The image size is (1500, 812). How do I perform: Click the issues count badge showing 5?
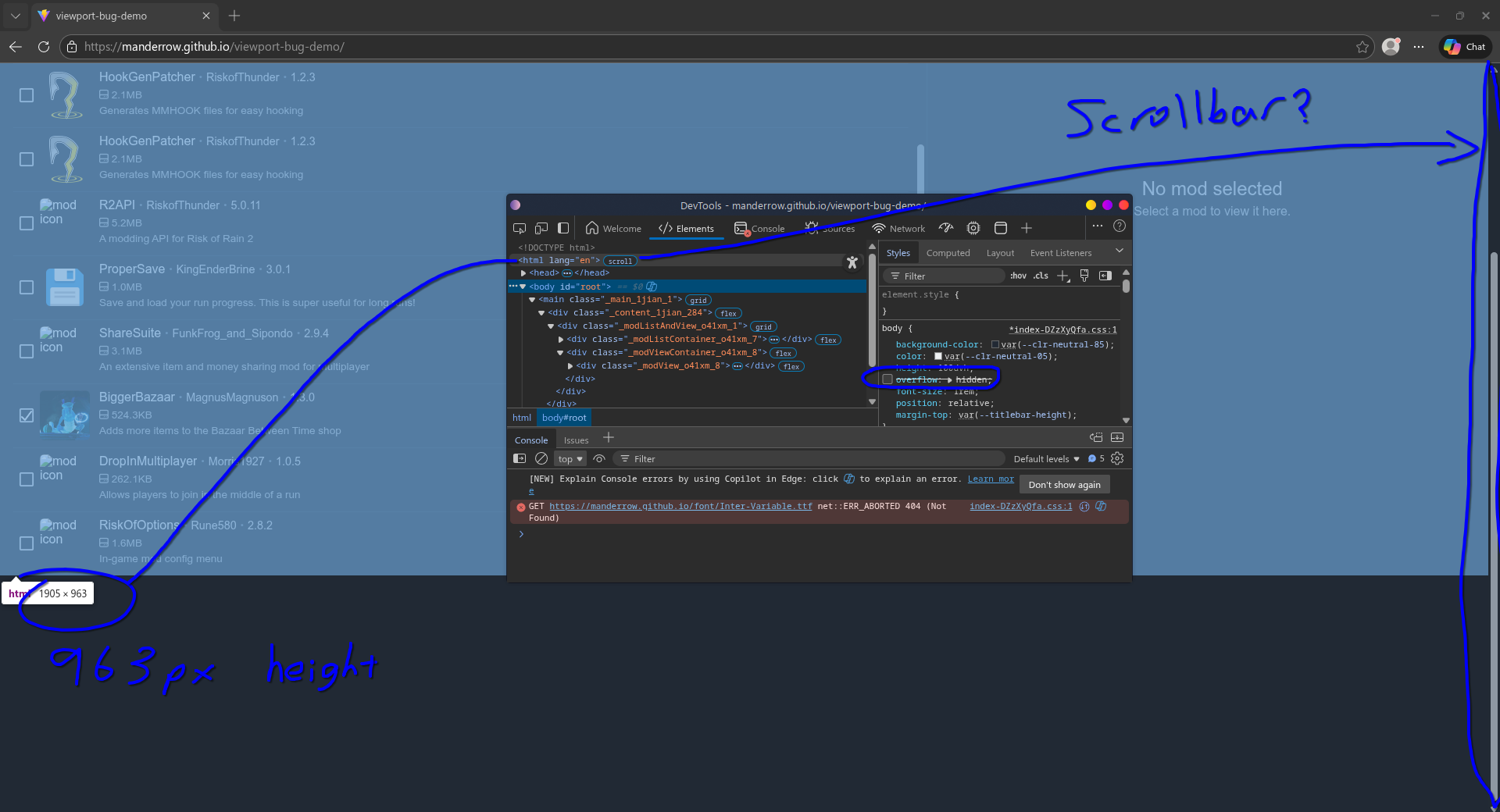coord(1096,458)
